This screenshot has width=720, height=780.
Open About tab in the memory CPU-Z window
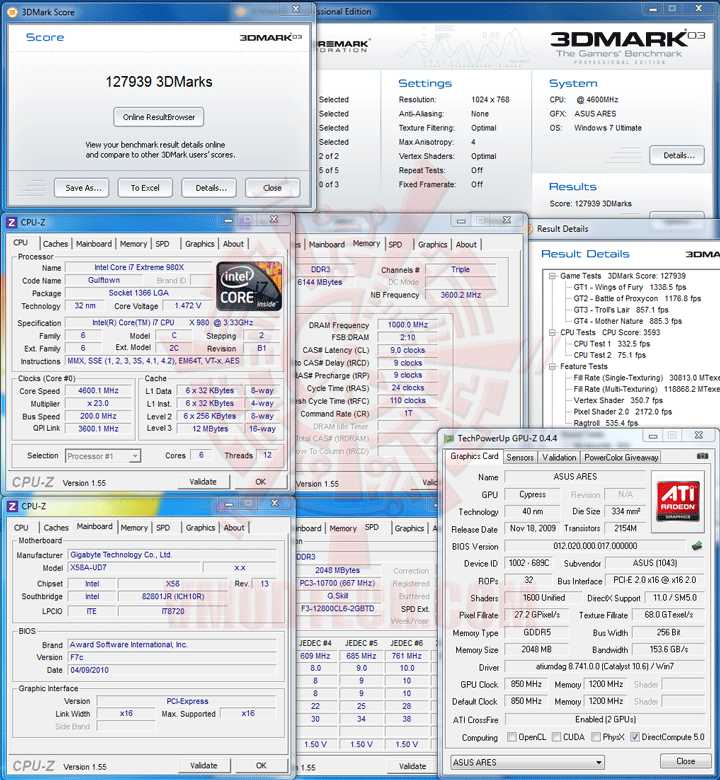coord(466,244)
